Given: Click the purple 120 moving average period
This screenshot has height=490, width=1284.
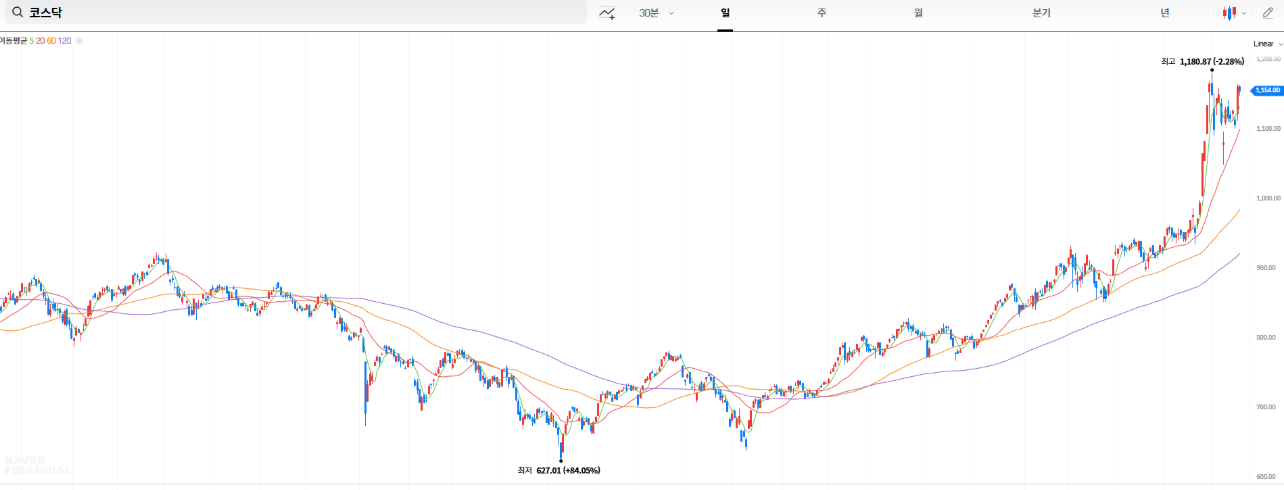Looking at the screenshot, I should click(65, 40).
